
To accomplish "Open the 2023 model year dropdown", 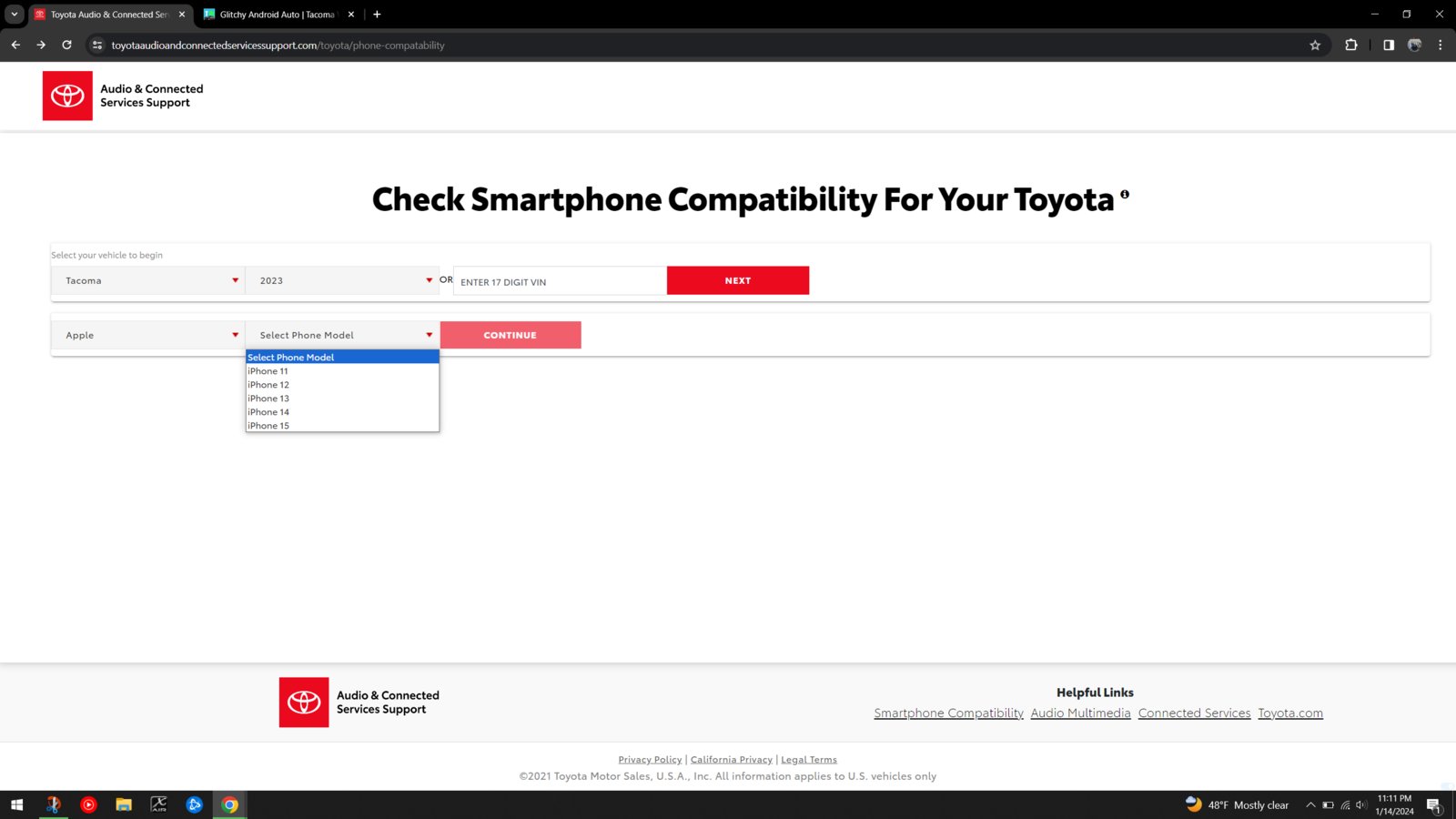I will pos(342,280).
